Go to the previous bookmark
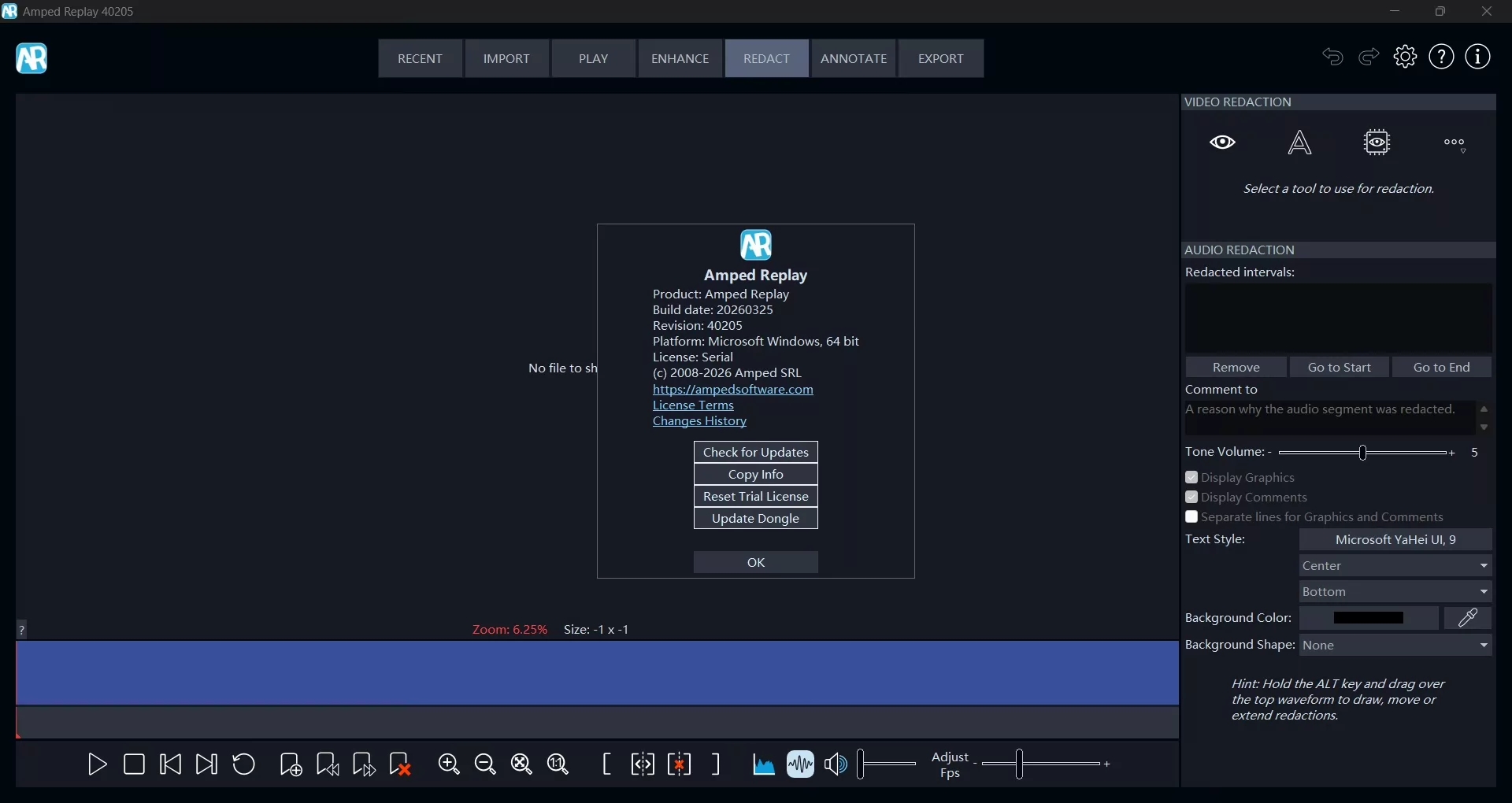Viewport: 1512px width, 803px height. pyautogui.click(x=328, y=765)
